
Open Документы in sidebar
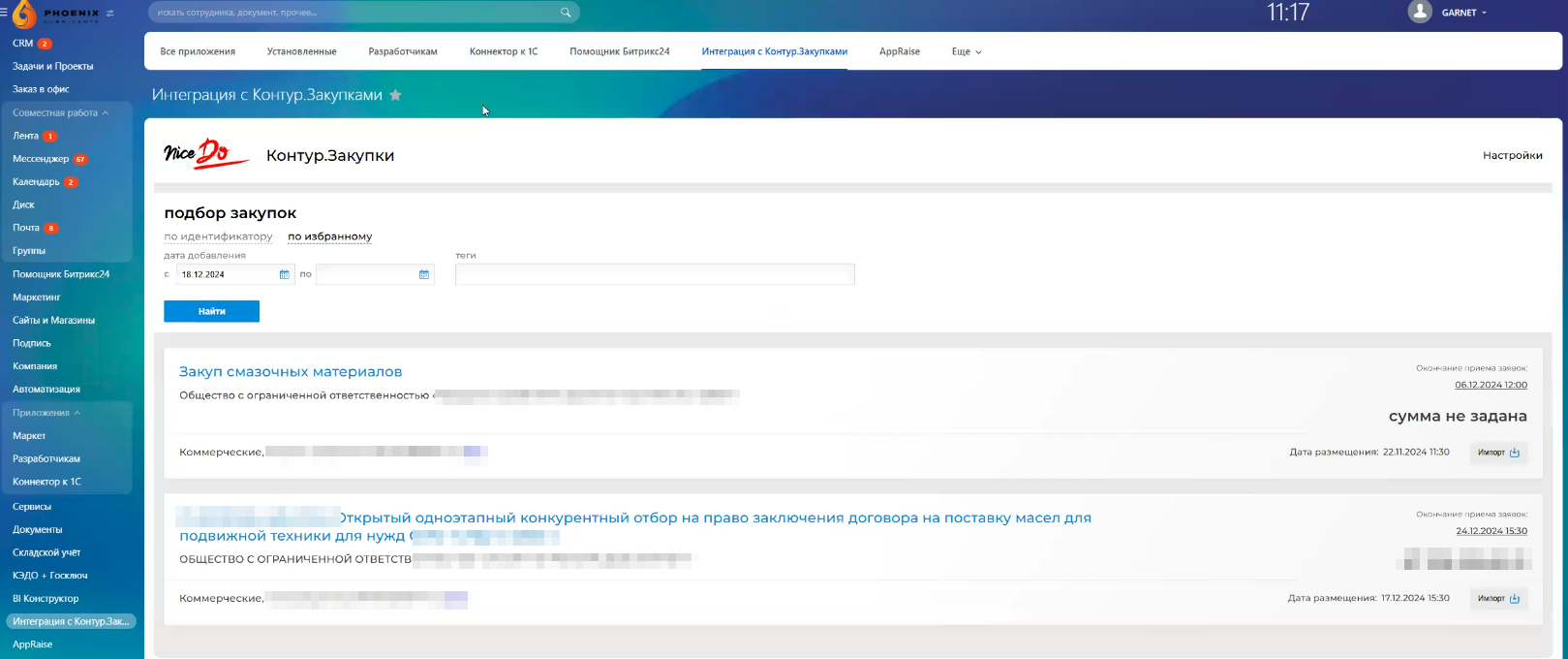point(37,530)
